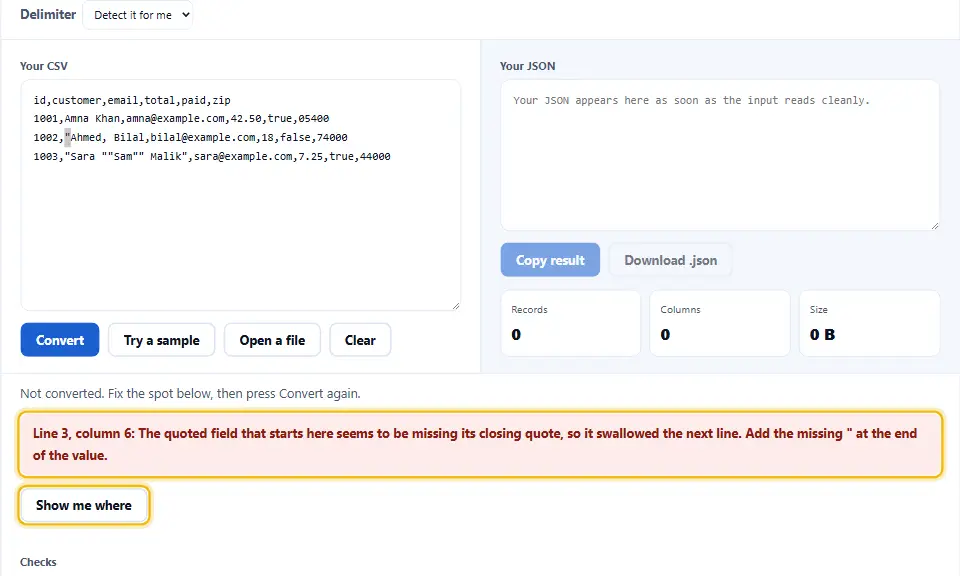Click the Copy result button
The width and height of the screenshot is (960, 576).
click(x=550, y=260)
